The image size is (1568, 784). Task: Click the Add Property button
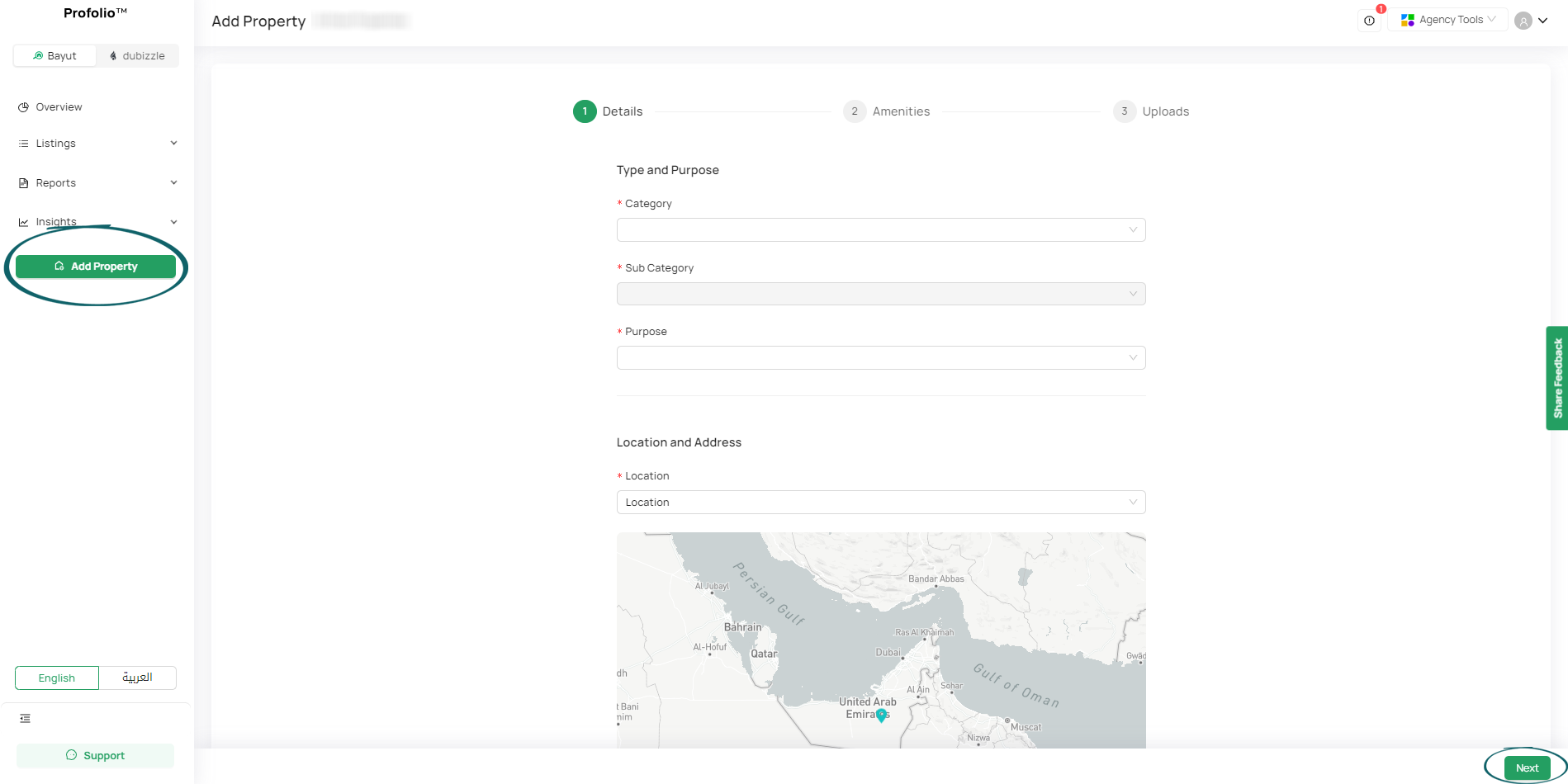coord(96,266)
